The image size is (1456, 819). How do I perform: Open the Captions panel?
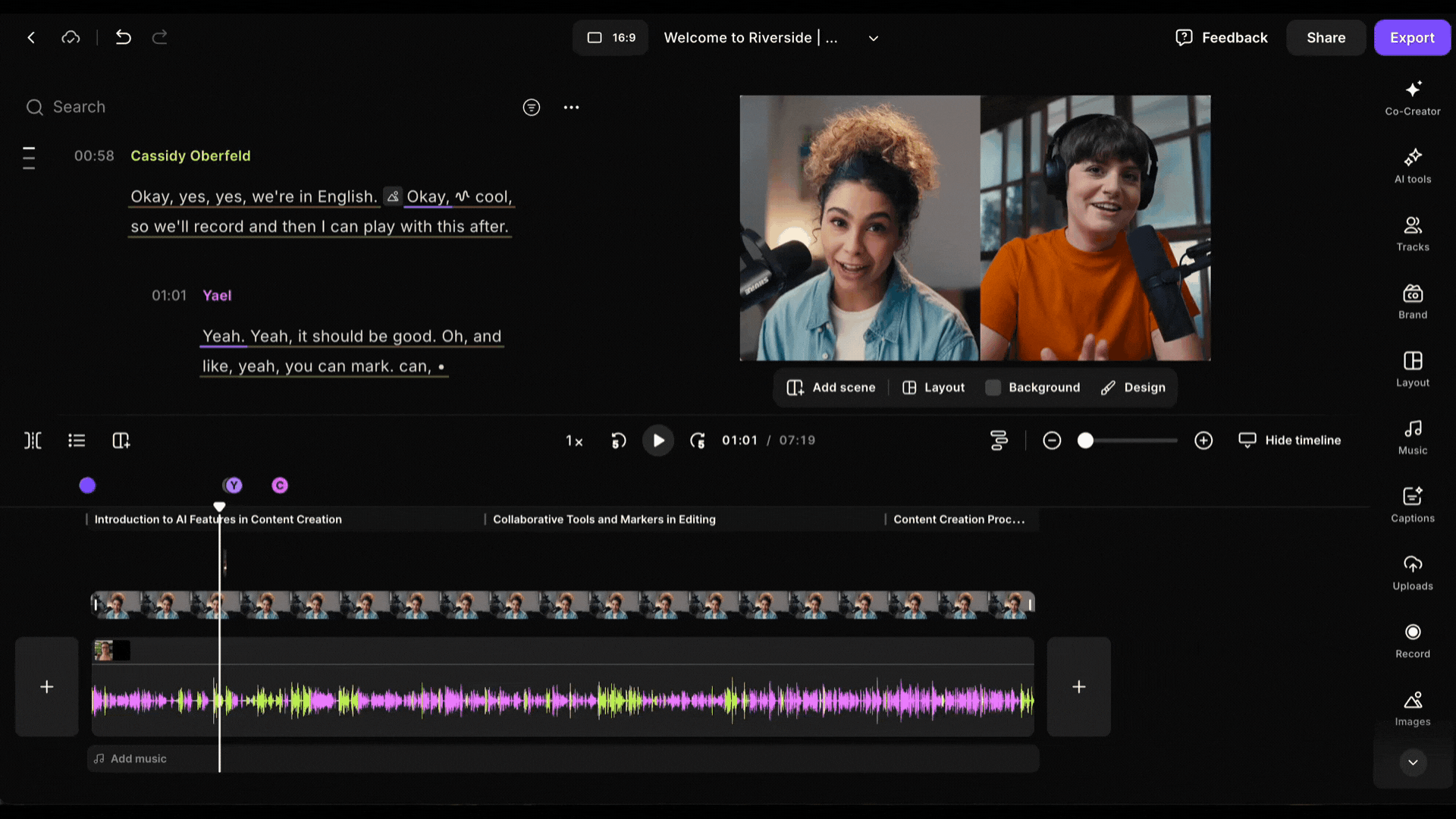pyautogui.click(x=1412, y=505)
